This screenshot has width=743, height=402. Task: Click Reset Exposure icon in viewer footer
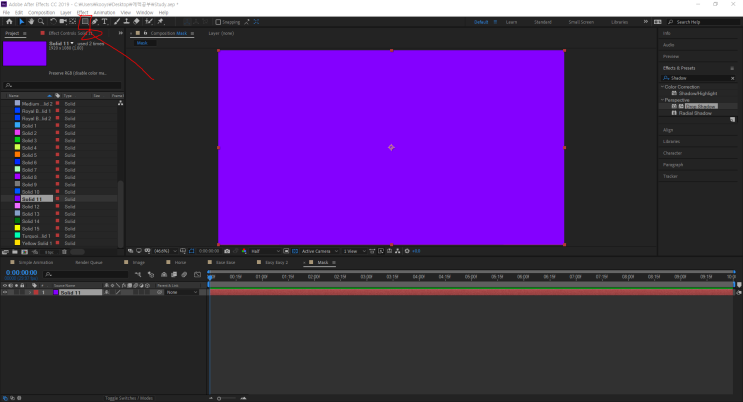pyautogui.click(x=407, y=251)
